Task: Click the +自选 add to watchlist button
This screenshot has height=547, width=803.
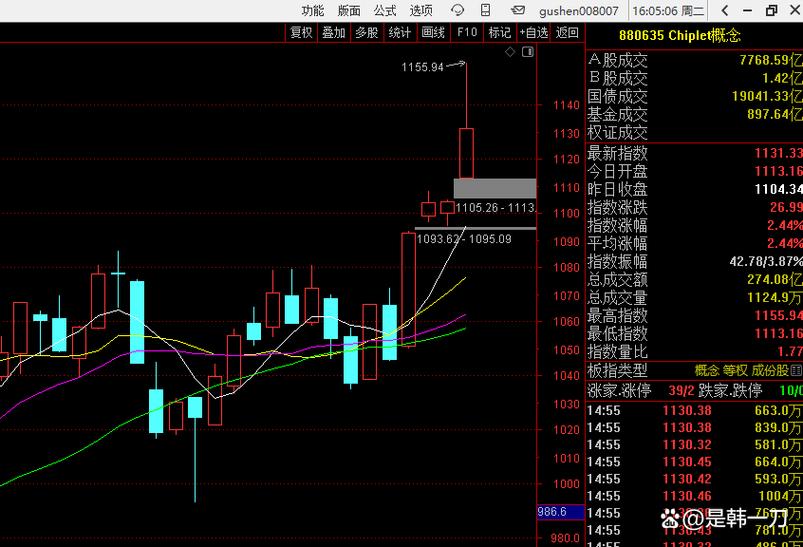Action: coord(533,32)
